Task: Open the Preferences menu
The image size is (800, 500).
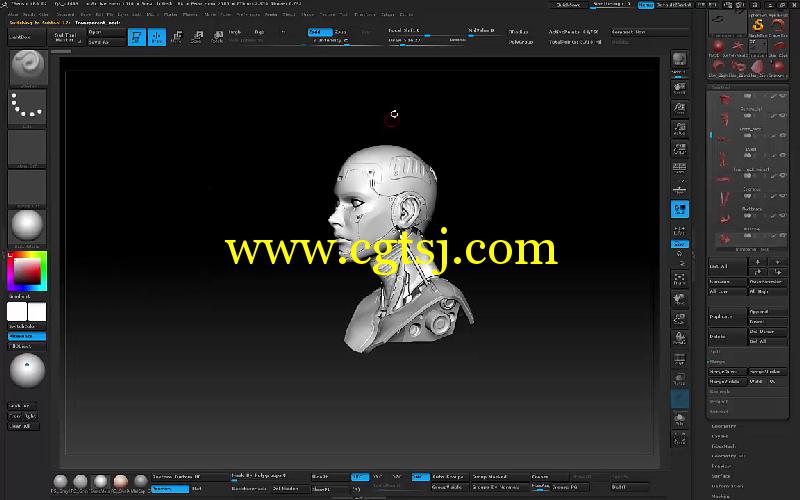Action: [248, 15]
